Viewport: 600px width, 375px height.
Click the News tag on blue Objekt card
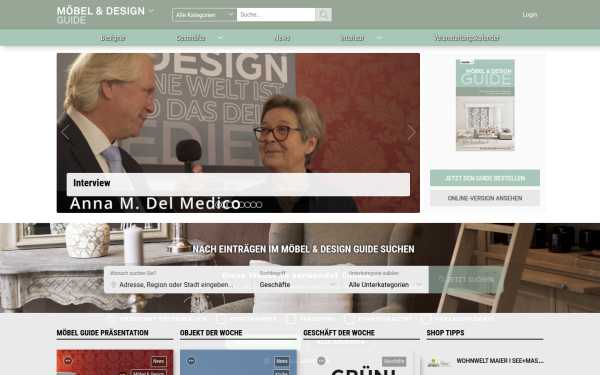282,361
